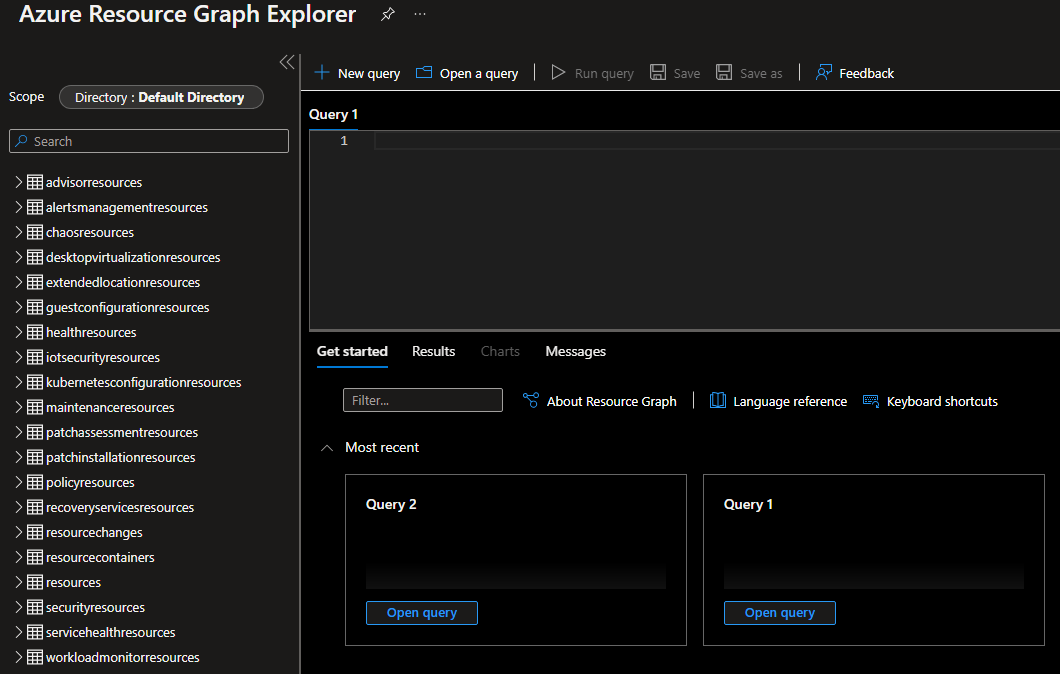Click the table icon beside chaosresources

click(35, 232)
